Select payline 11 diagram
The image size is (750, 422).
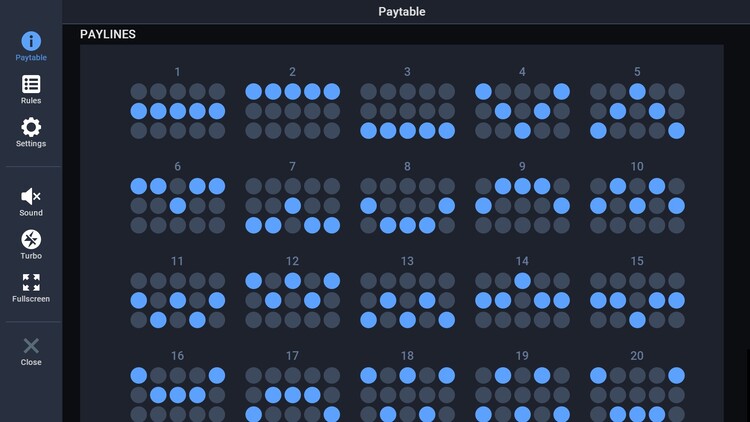coord(177,300)
